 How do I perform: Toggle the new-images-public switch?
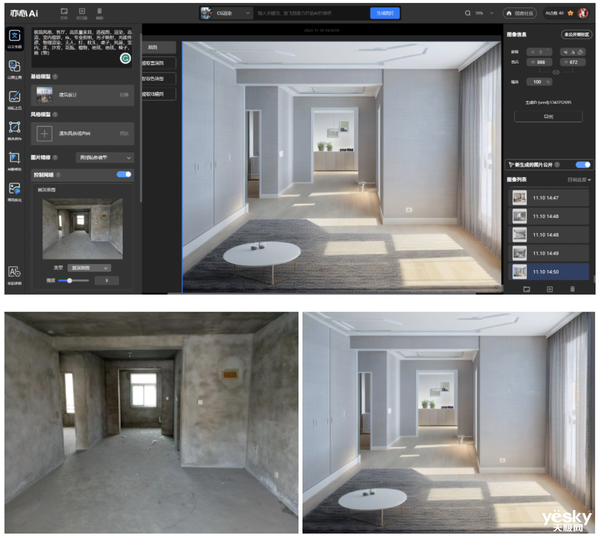(583, 164)
